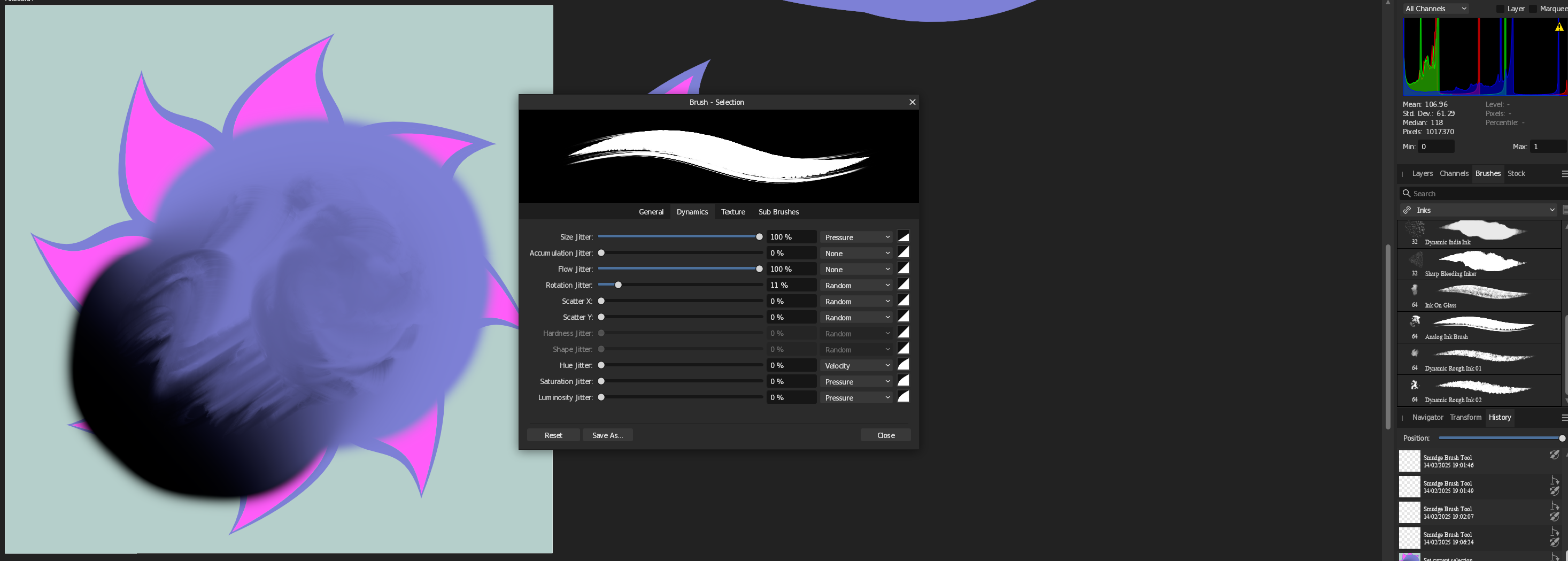Screen dimensions: 1568x561
Task: Click the brush Search field
Action: (x=1484, y=193)
